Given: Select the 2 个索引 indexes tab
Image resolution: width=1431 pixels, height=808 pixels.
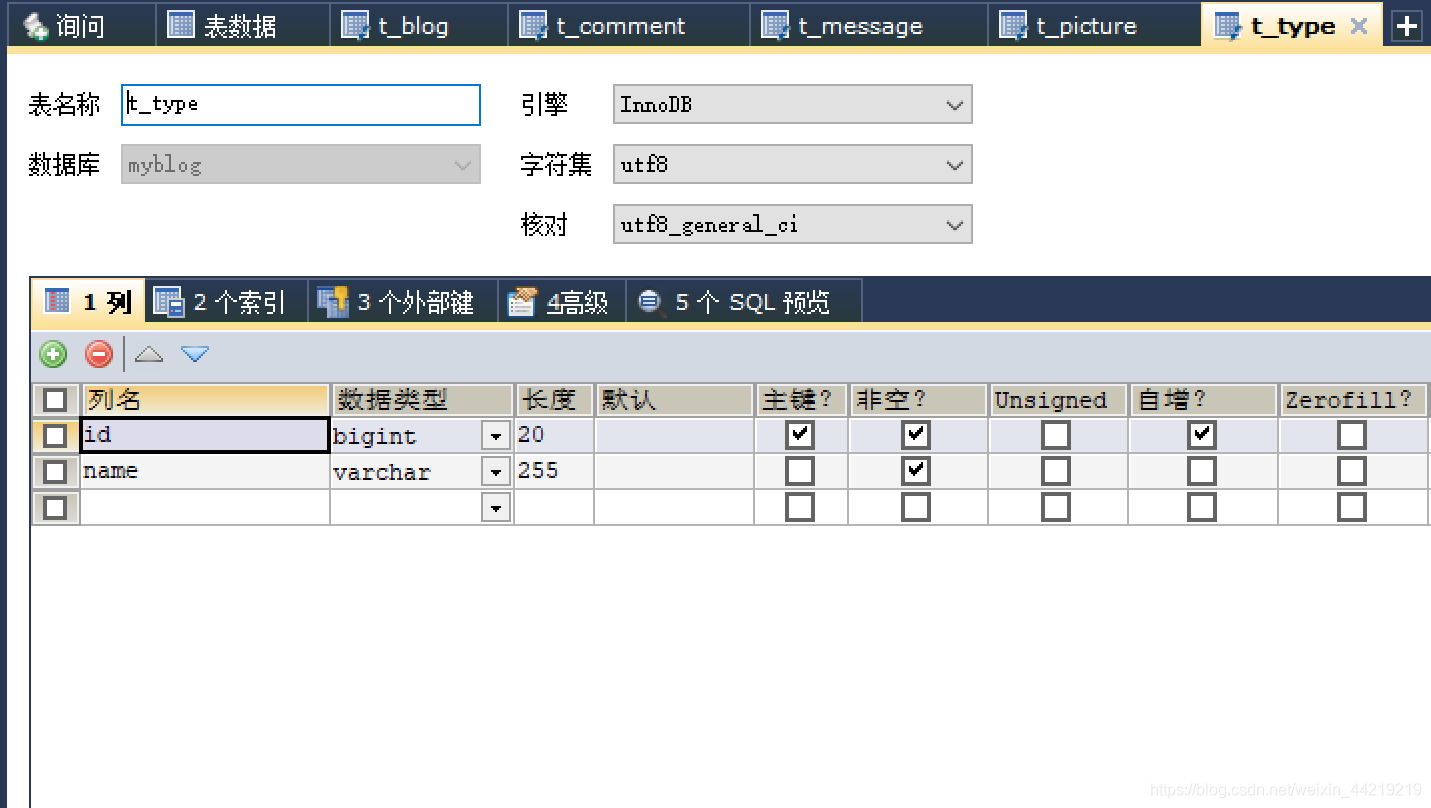Looking at the screenshot, I should click(226, 301).
